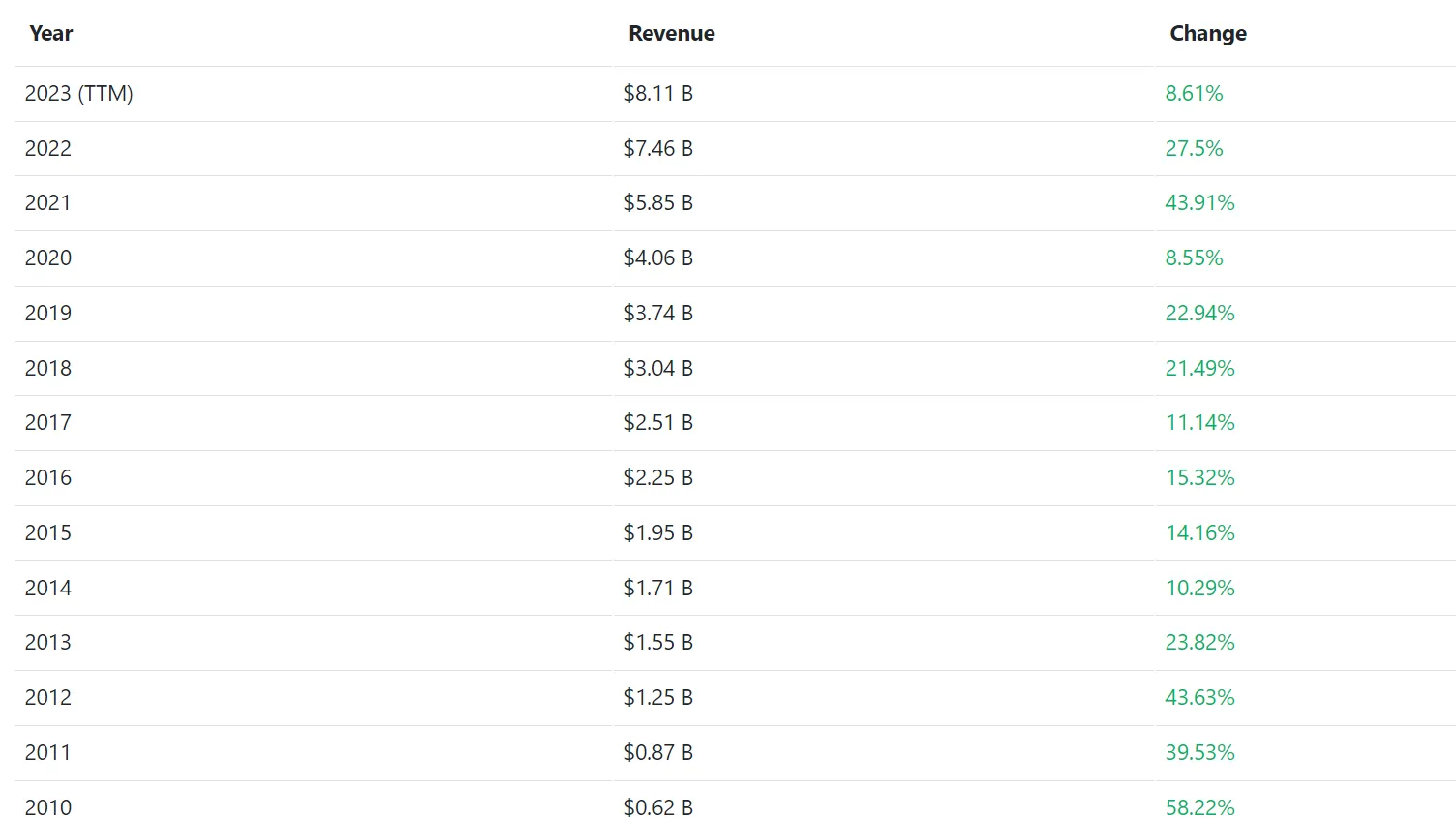Select the 2014 year cell
Screen dimensions: 1456x818
pos(48,589)
